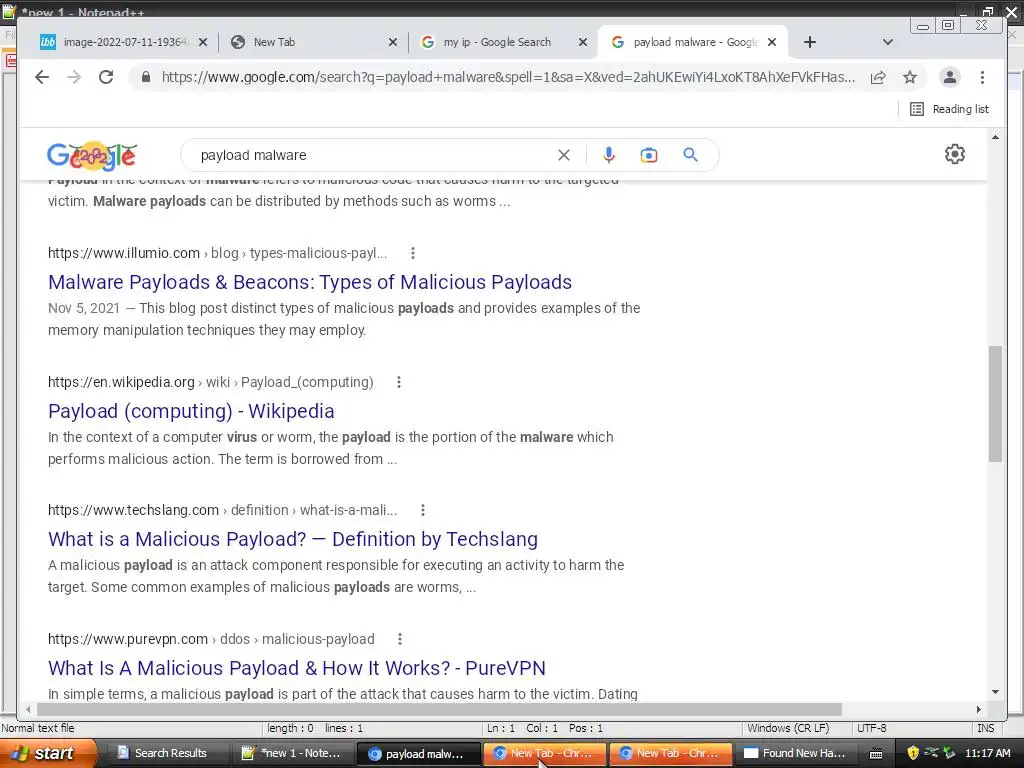Close the image-2022-07-11 tab
This screenshot has height=768, width=1024.
203,42
